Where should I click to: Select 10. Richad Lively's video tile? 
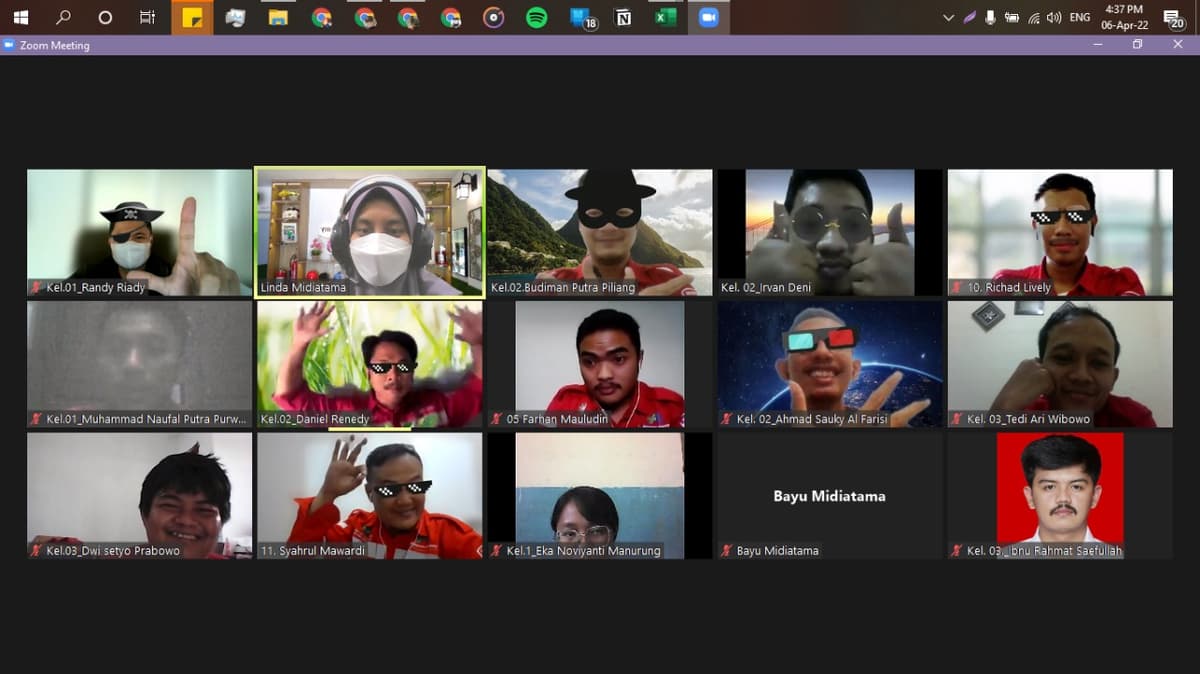tap(1060, 232)
